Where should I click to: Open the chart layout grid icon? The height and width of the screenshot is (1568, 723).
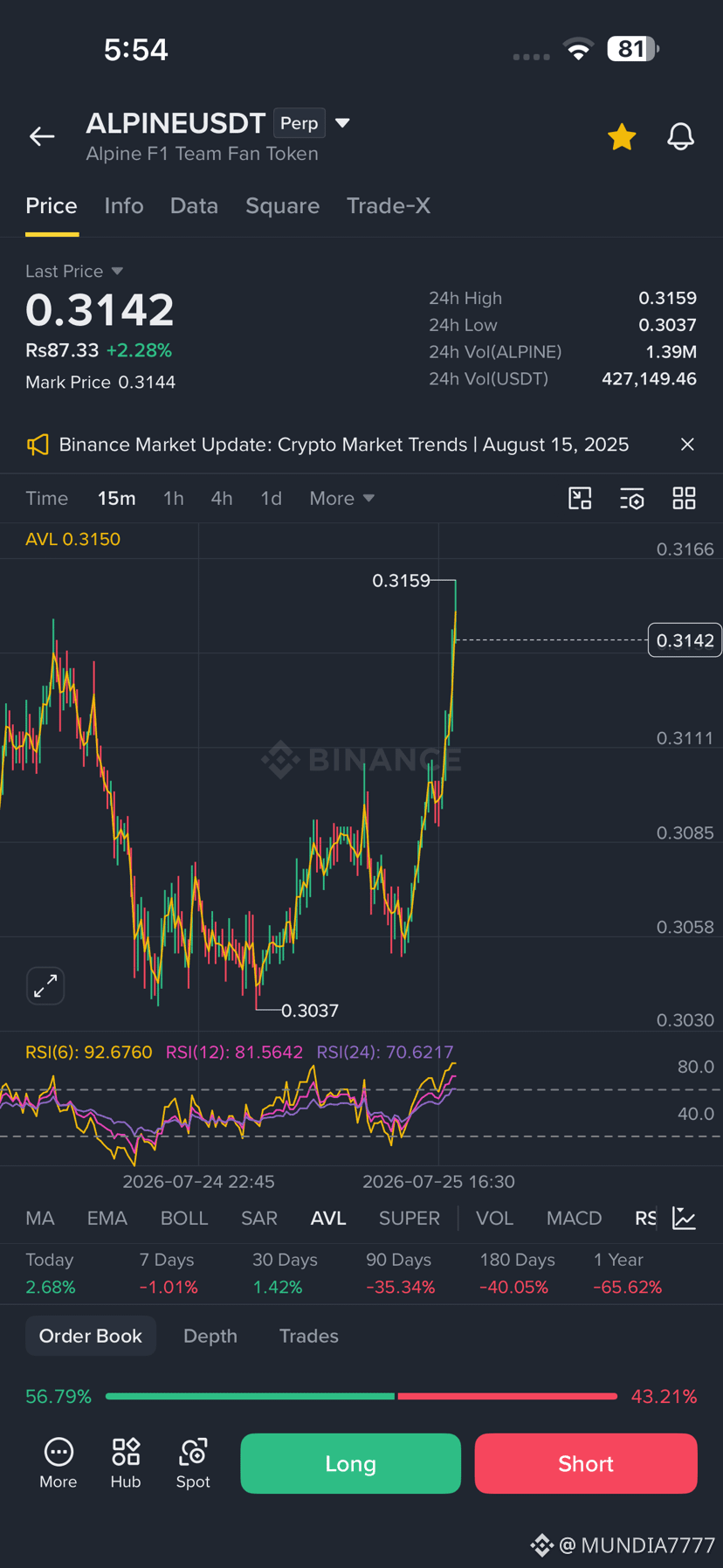tap(684, 499)
